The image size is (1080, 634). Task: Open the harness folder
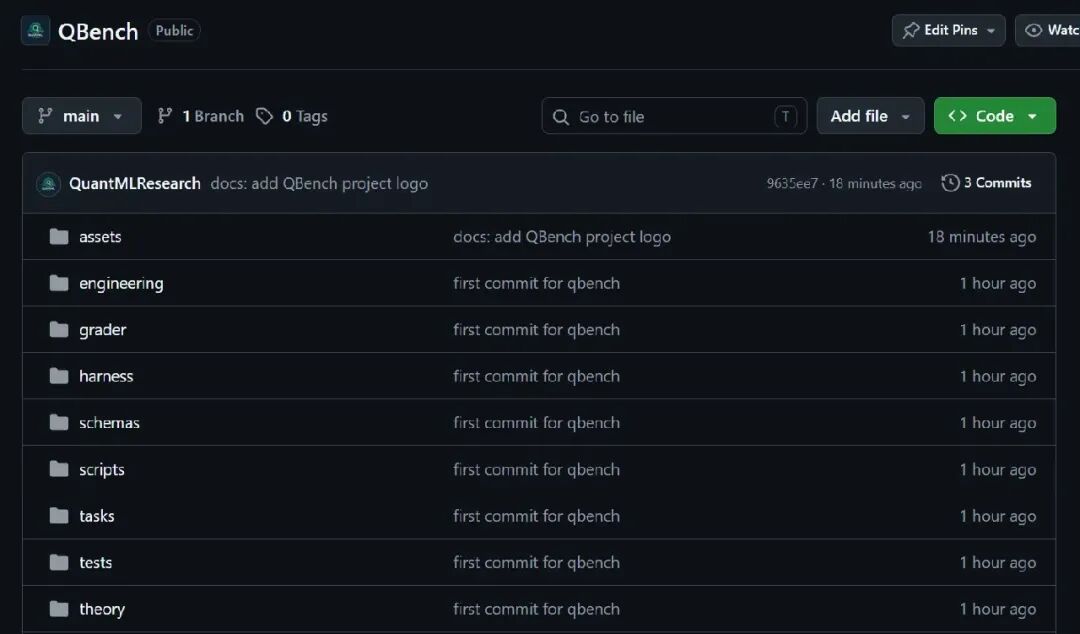coord(106,376)
